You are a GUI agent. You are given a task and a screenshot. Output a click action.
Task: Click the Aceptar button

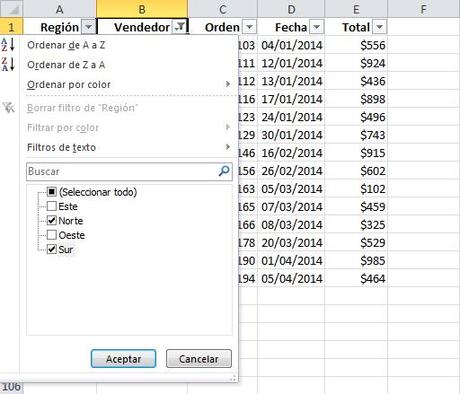(123, 359)
